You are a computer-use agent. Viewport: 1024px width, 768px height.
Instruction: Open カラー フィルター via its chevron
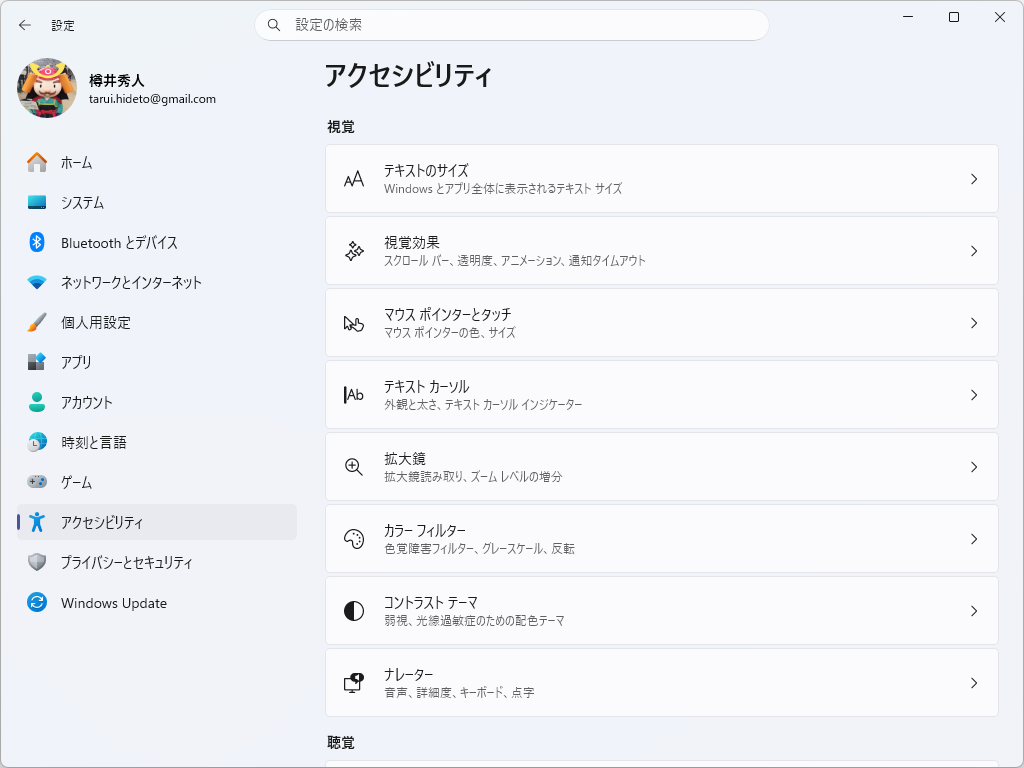tap(974, 539)
